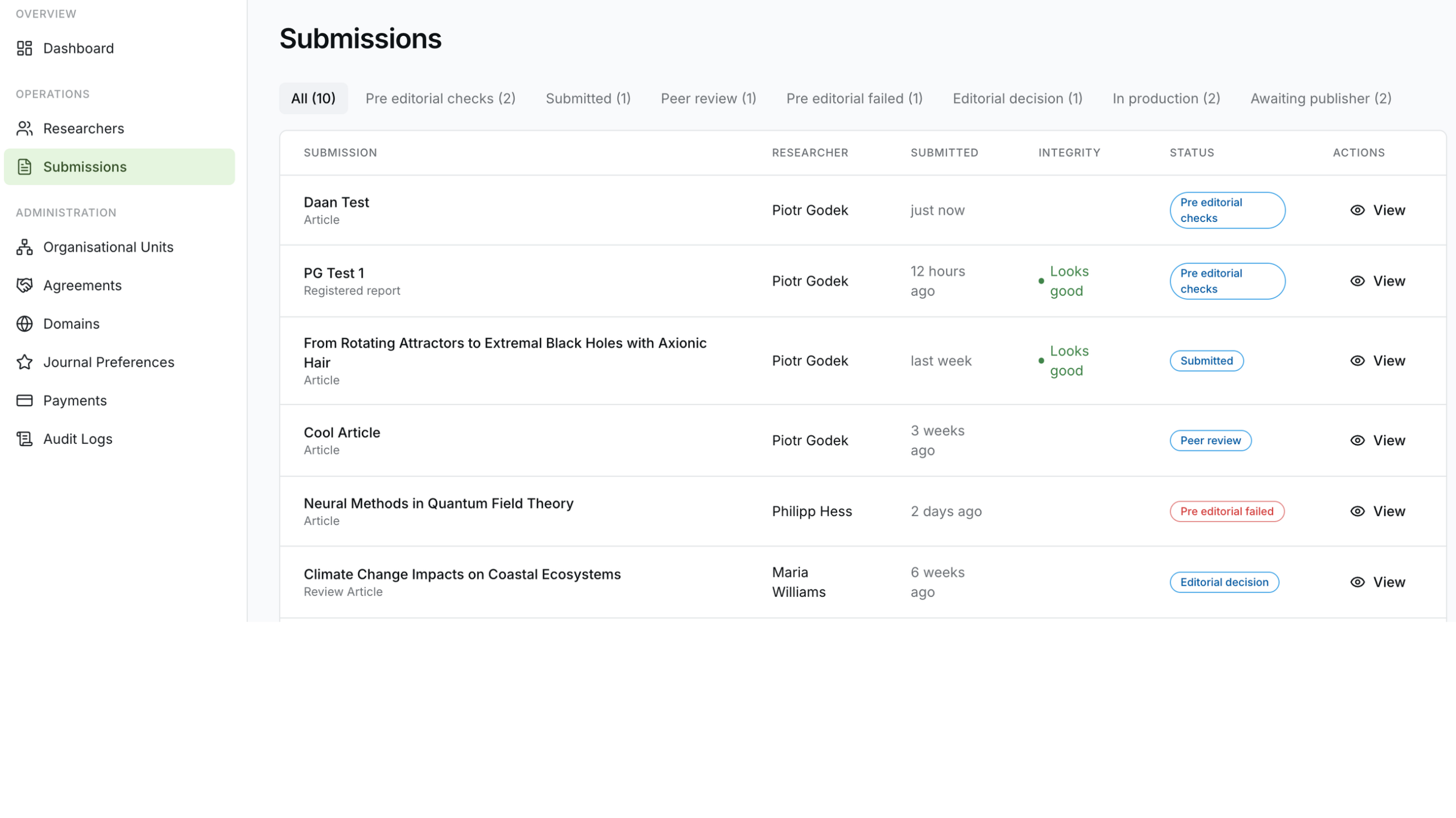Click the Journal Preferences star icon
Screen dimensions: 1456x818
(24, 362)
